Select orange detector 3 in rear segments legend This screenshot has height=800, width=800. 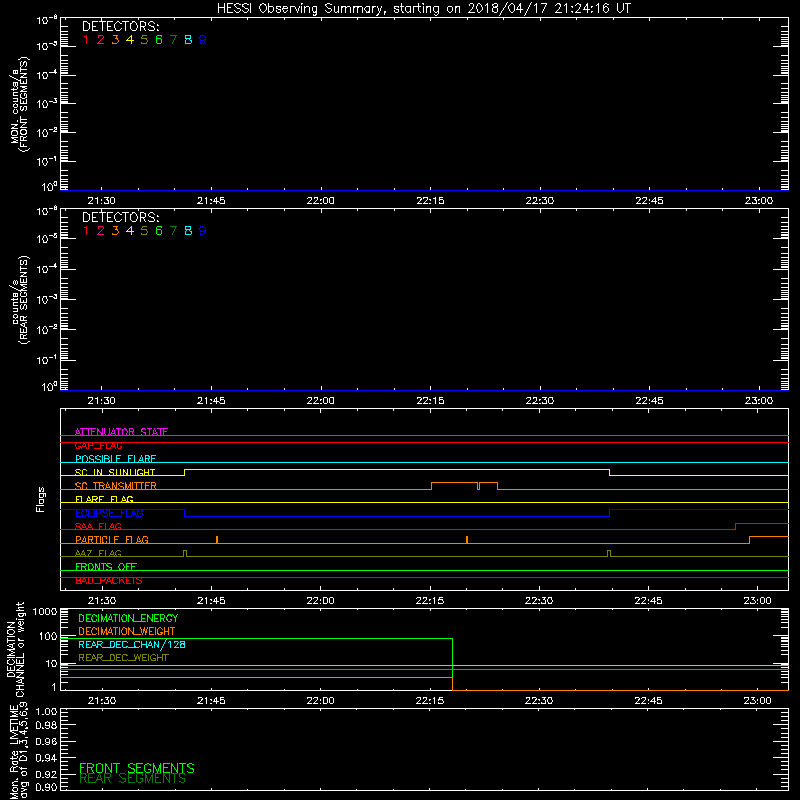tap(115, 231)
